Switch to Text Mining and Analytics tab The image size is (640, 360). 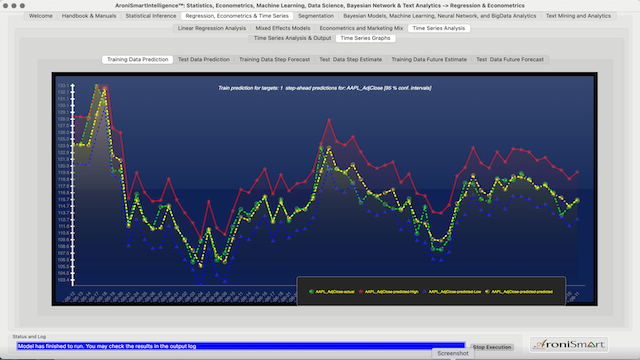click(x=578, y=16)
